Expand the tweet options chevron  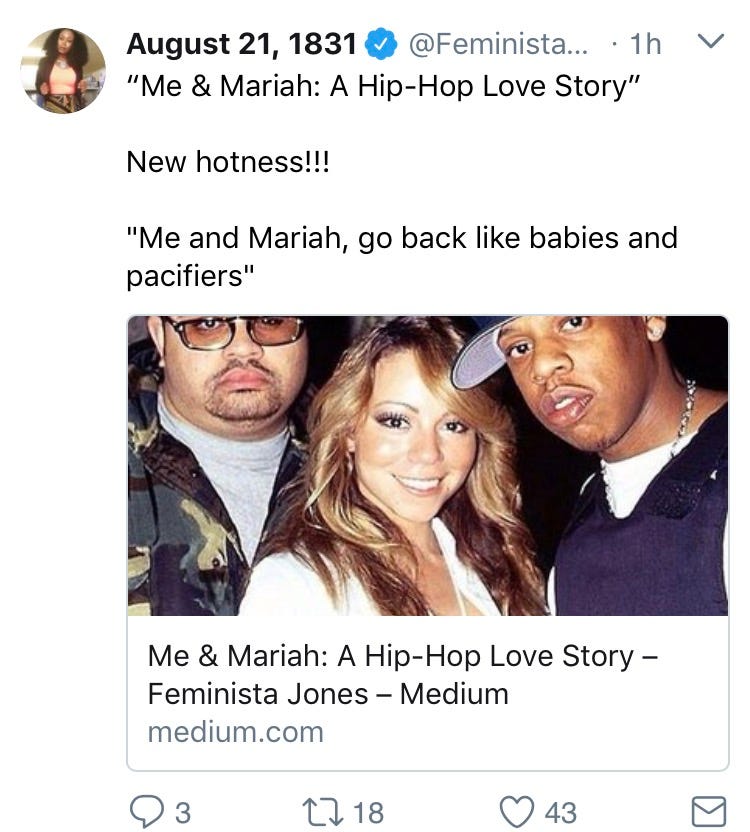pos(708,43)
